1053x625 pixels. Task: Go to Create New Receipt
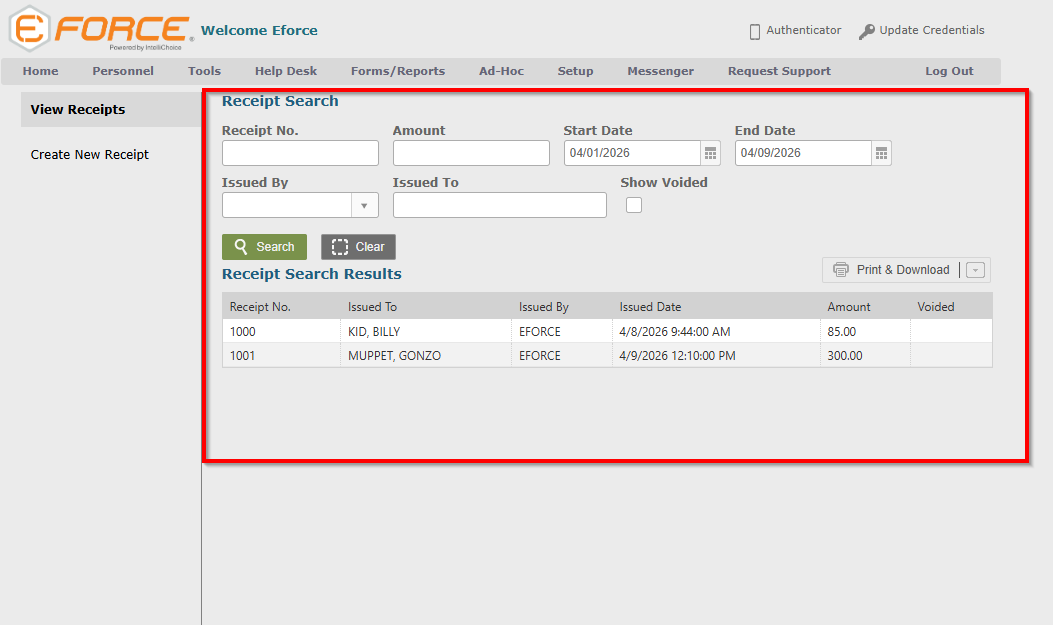(x=90, y=155)
